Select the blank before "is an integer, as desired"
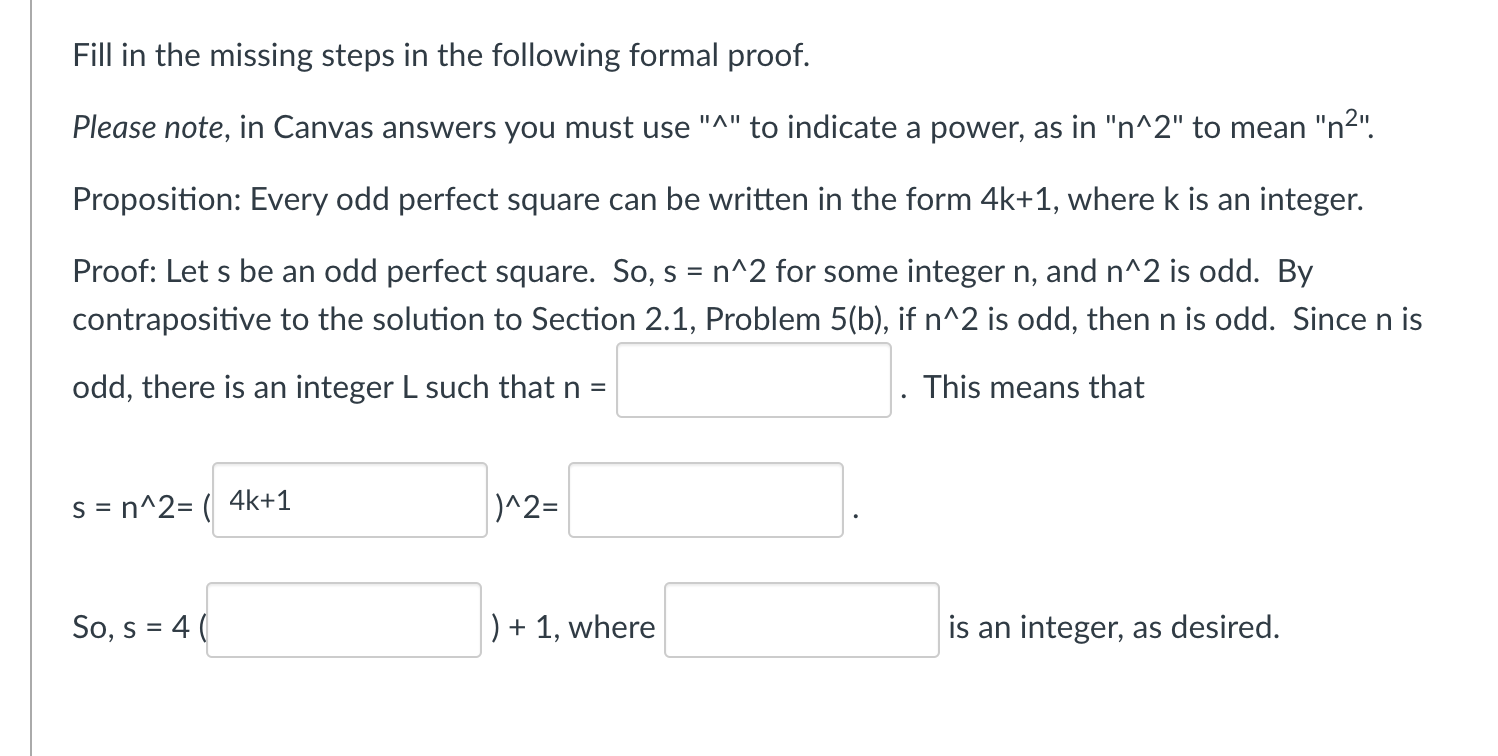The width and height of the screenshot is (1498, 756). click(x=801, y=620)
